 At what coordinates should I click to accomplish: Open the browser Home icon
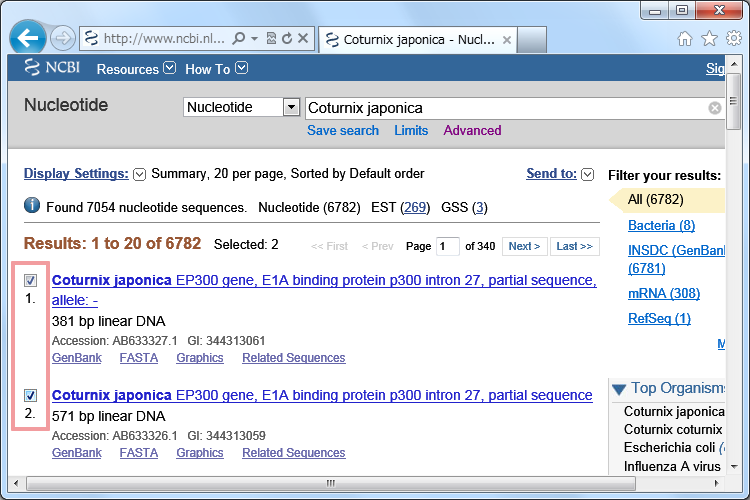[x=685, y=39]
